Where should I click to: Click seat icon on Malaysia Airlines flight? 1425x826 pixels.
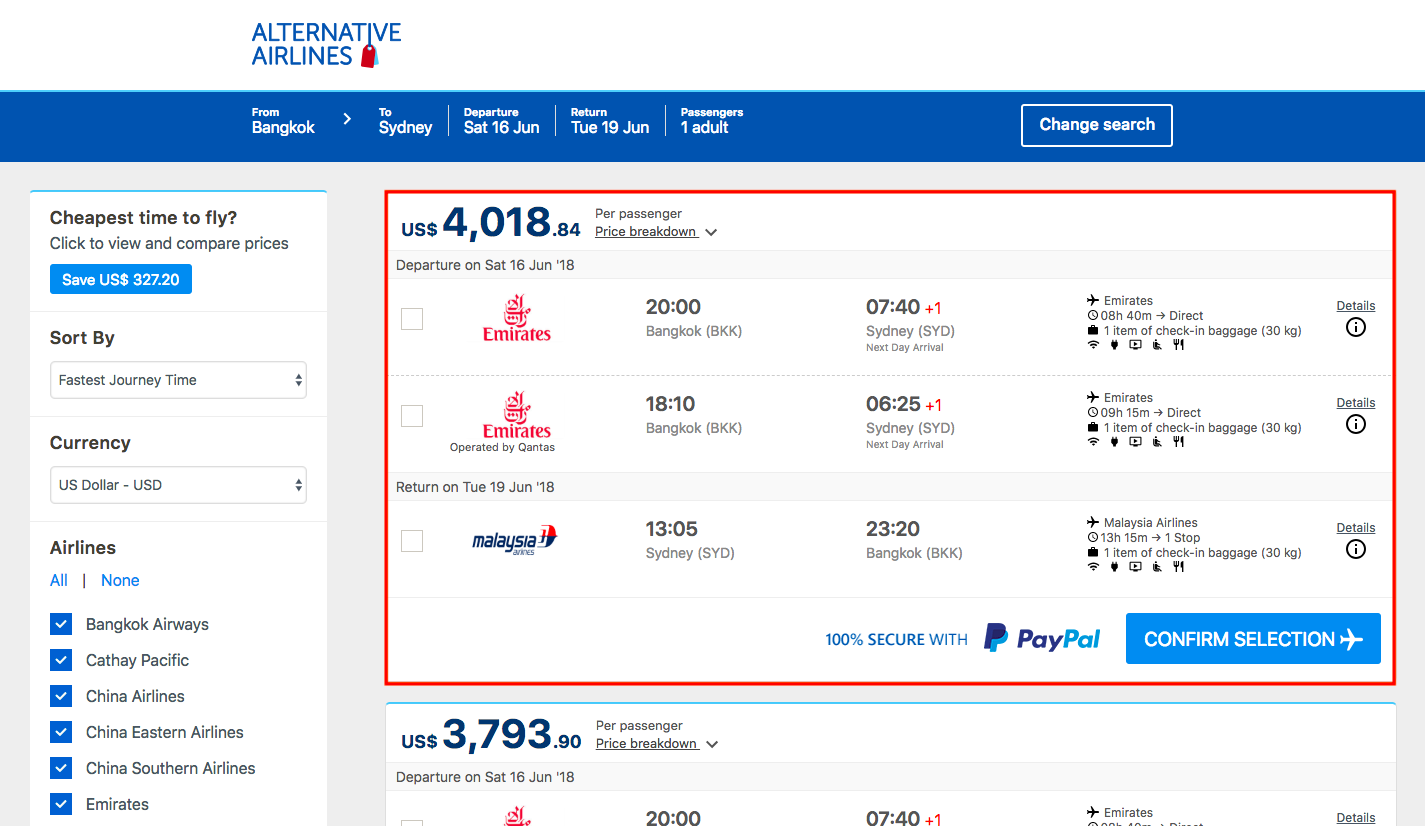click(1157, 567)
